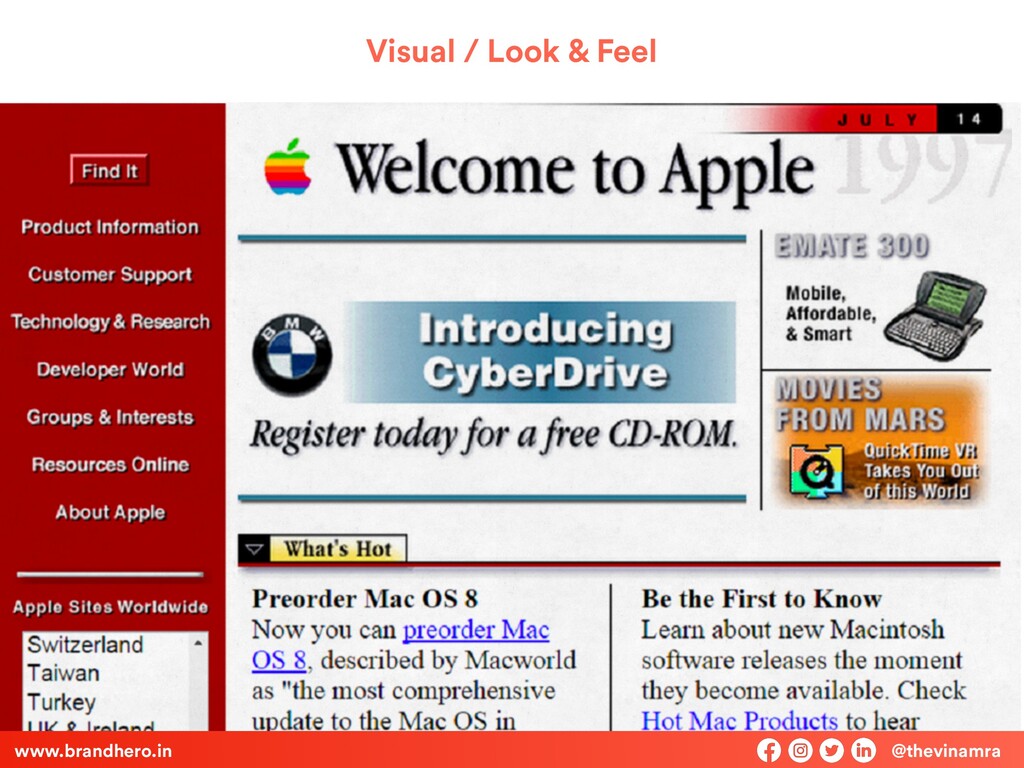Image resolution: width=1024 pixels, height=768 pixels.
Task: Click the Find It button
Action: (x=110, y=170)
